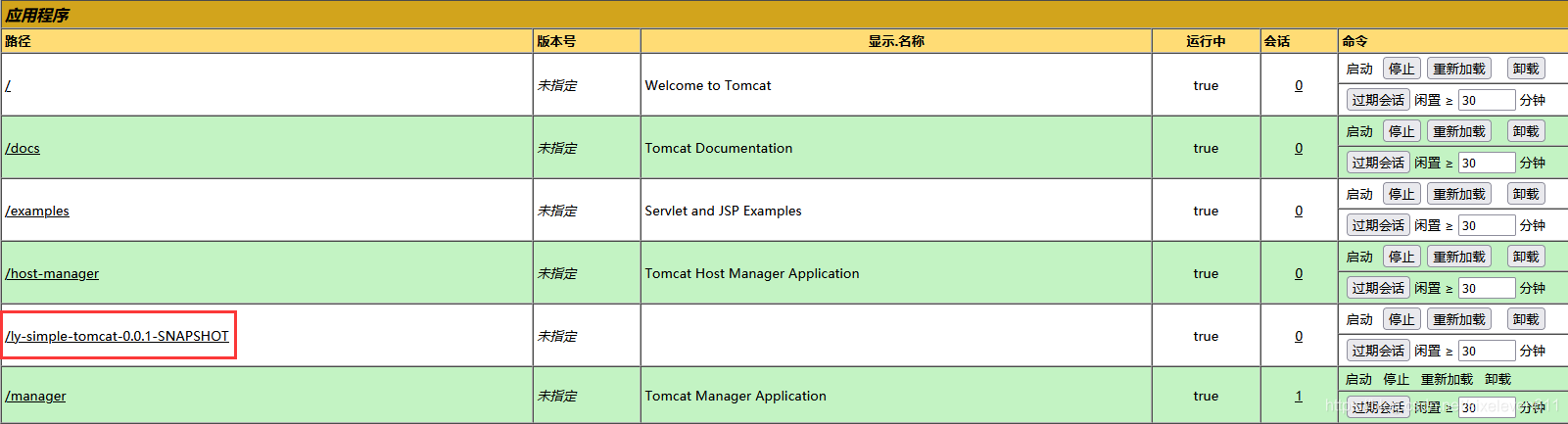Stop (停止) the ly-simple-tomcat application
This screenshot has width=1568, height=424.
click(1402, 319)
